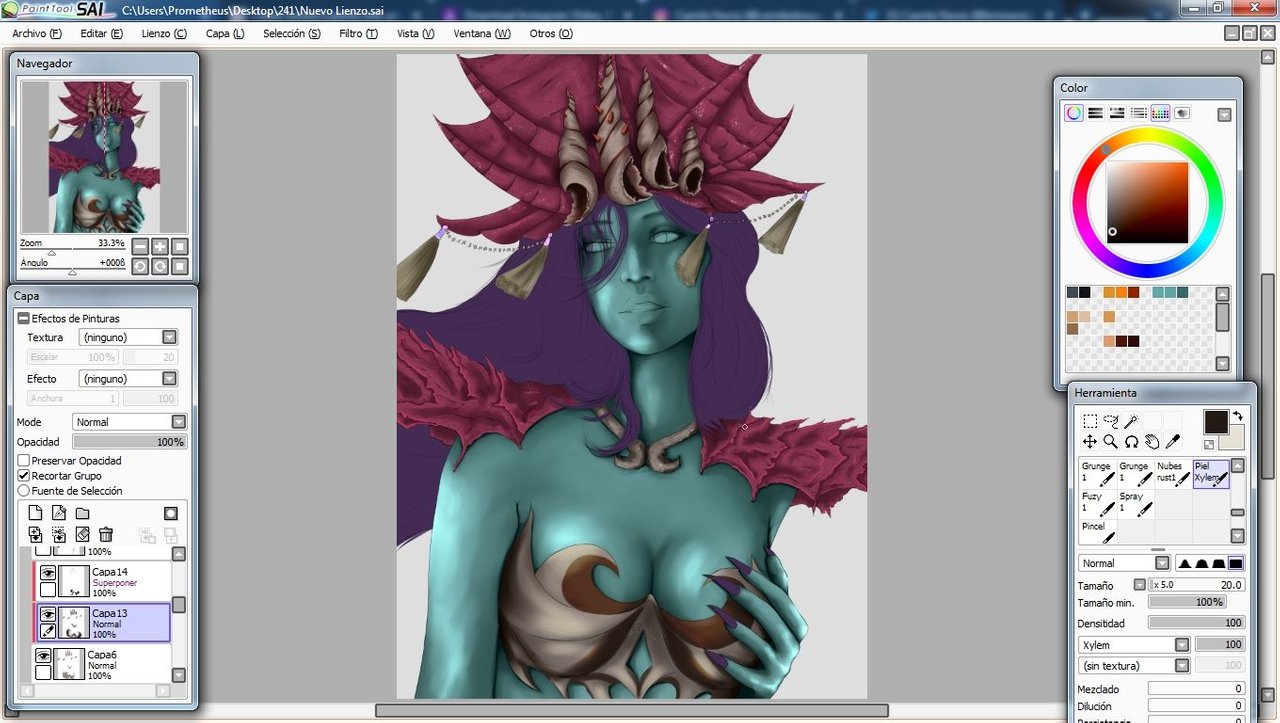Select the Rotate view tool
This screenshot has height=723, width=1280.
click(1131, 441)
